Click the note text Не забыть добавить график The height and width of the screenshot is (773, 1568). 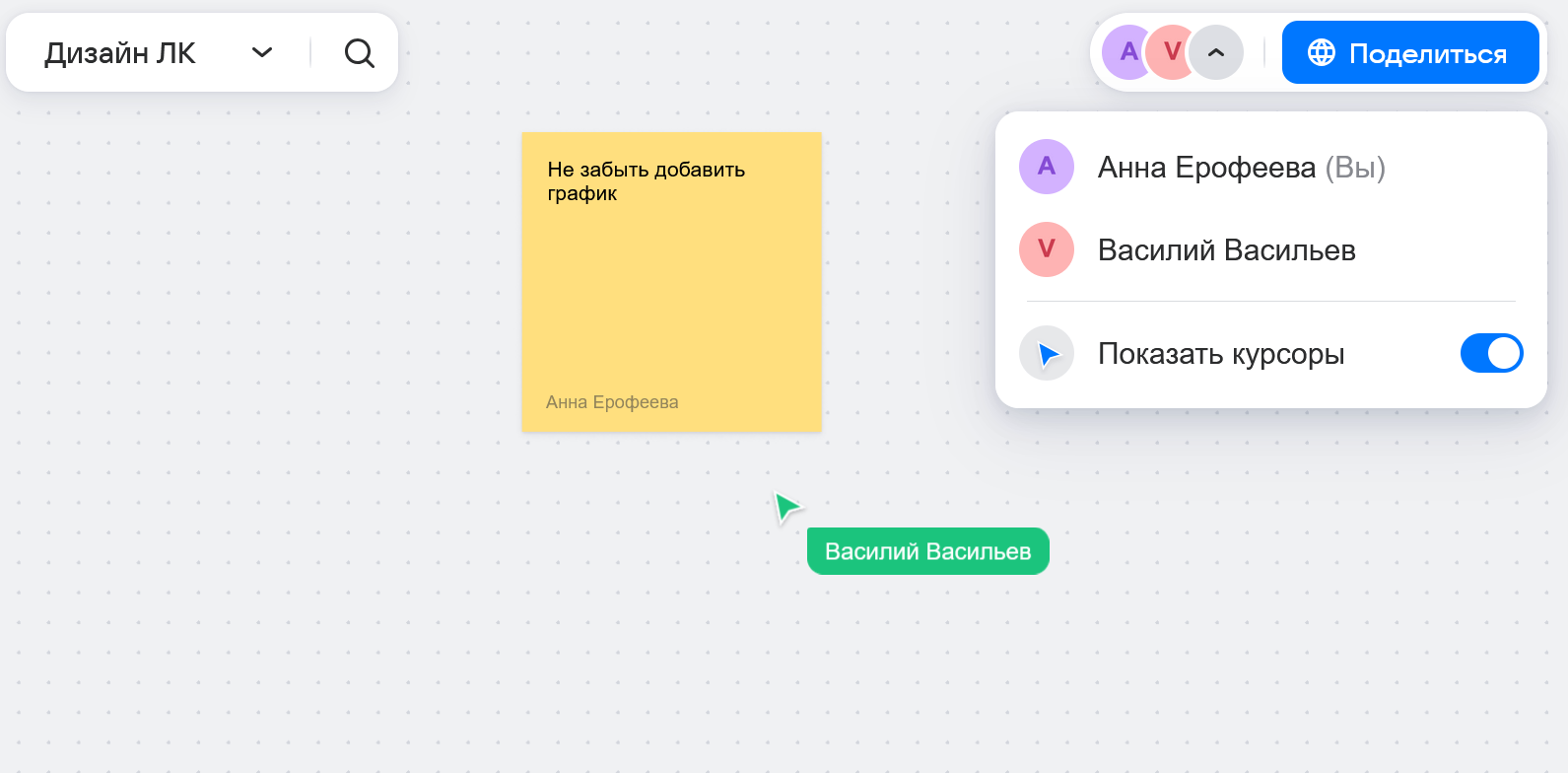(x=646, y=181)
